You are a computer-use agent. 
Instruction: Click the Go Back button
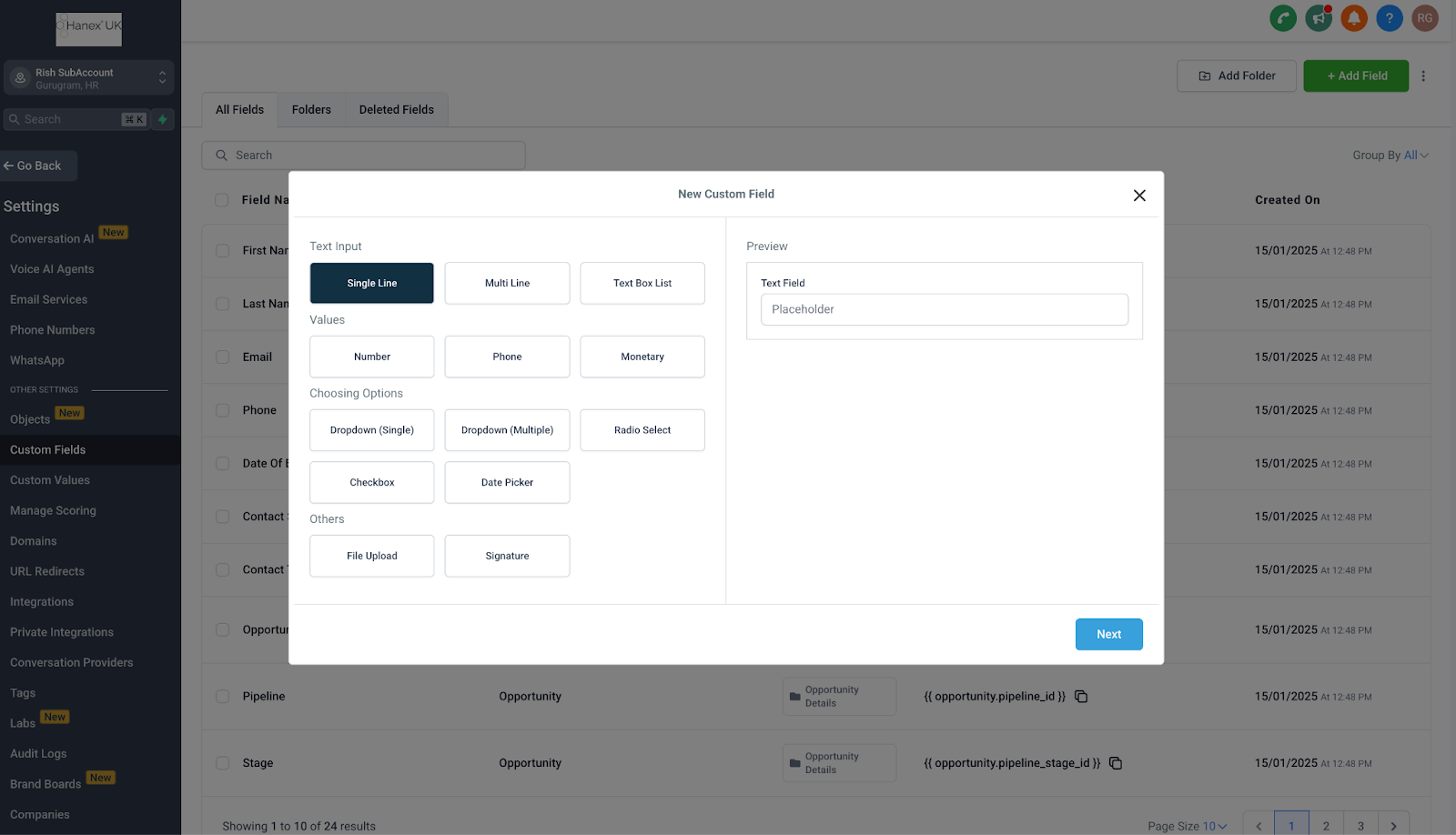coord(38,166)
